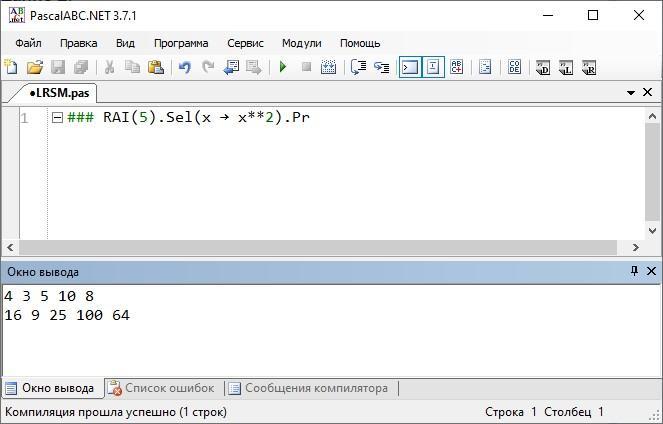Open a file using the folder icon
Screen dimensions: 663x424
click(x=35, y=67)
